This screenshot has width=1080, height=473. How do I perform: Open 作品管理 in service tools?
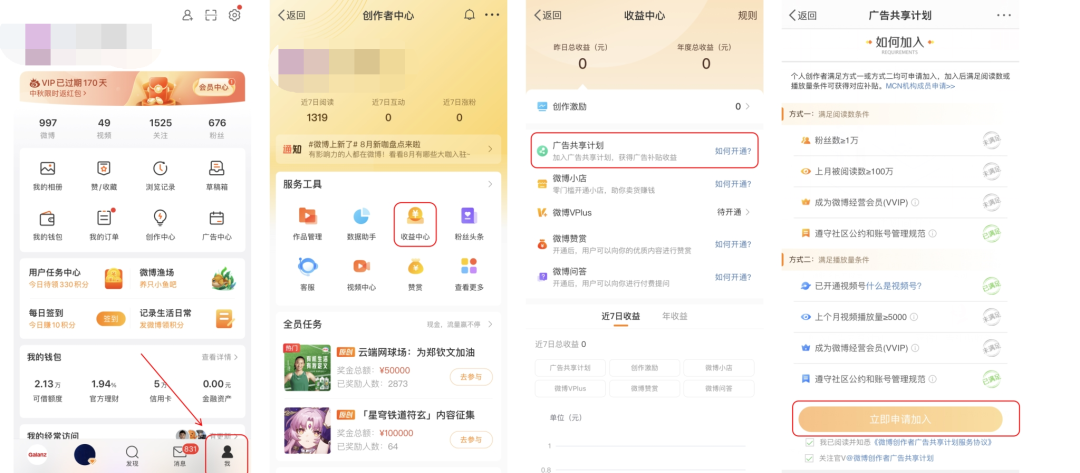coord(307,216)
